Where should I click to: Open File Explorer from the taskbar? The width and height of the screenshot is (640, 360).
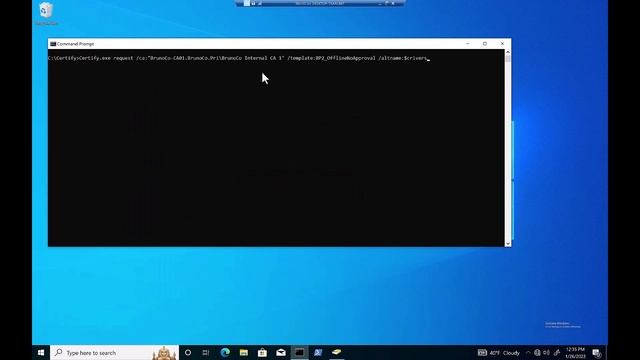pyautogui.click(x=244, y=353)
